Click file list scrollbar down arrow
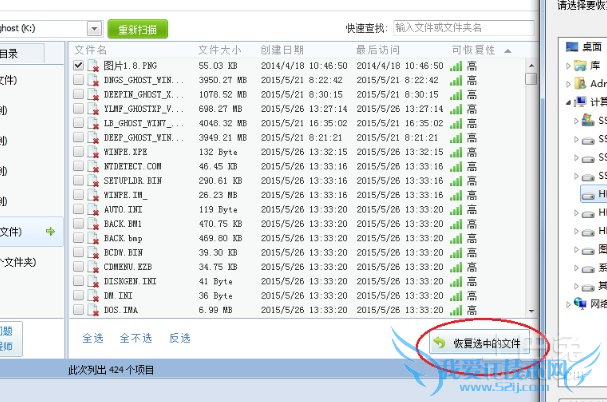The image size is (607, 402). (x=531, y=311)
